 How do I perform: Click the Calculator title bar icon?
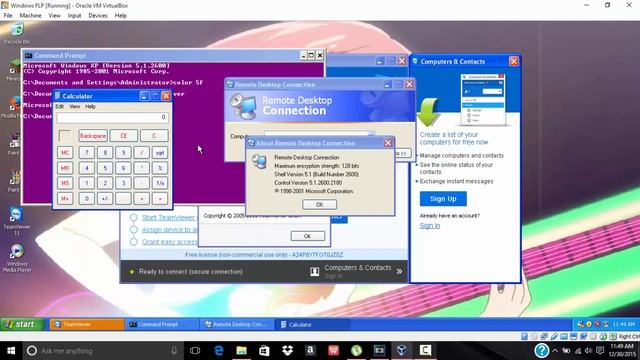(x=58, y=96)
